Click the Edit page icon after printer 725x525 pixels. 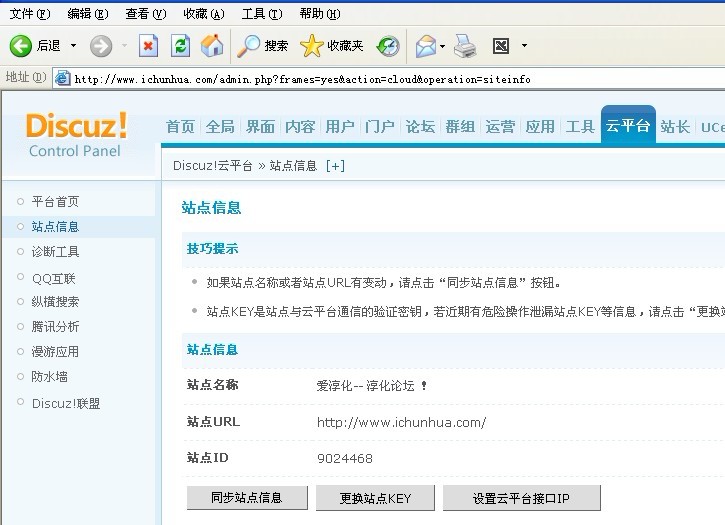[501, 46]
